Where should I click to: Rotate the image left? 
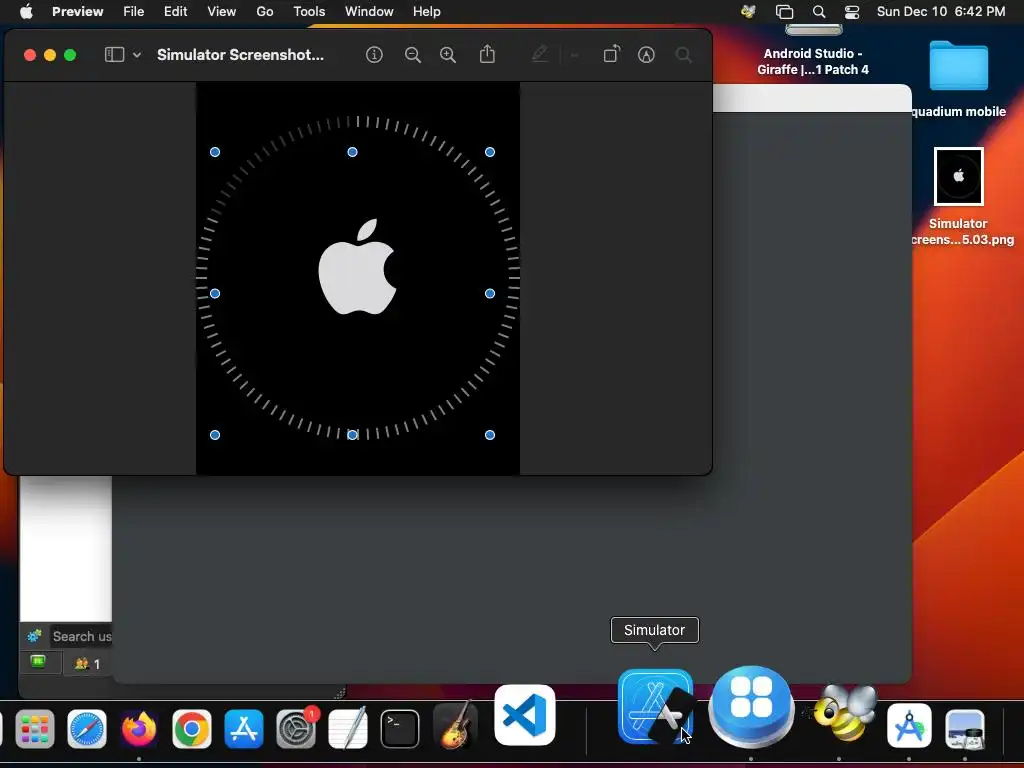tap(611, 54)
